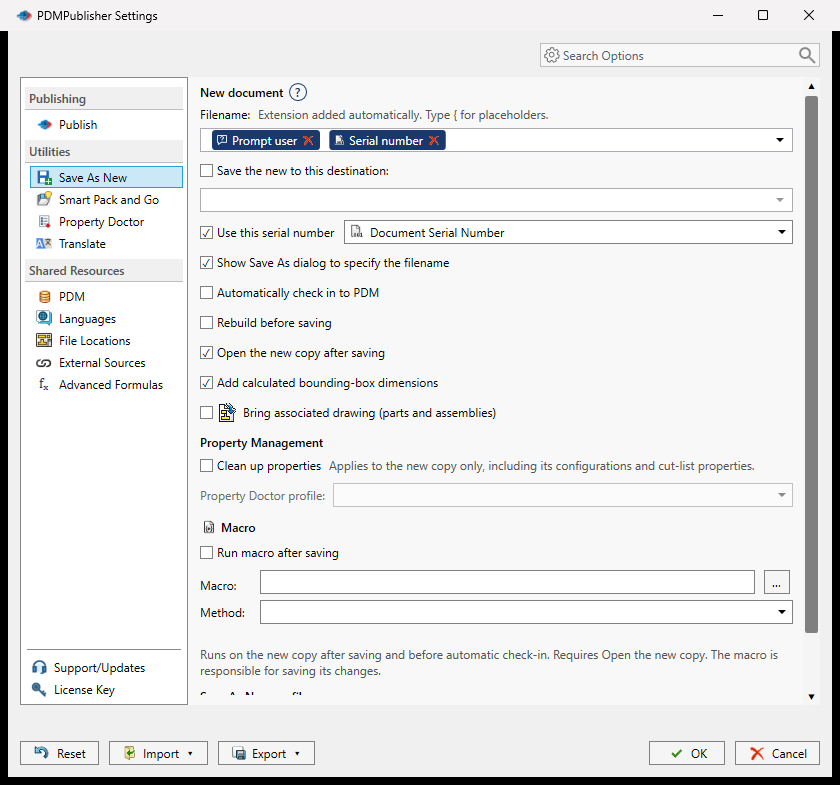Screen dimensions: 840x785
Task: Open help for New document
Action: [x=298, y=93]
